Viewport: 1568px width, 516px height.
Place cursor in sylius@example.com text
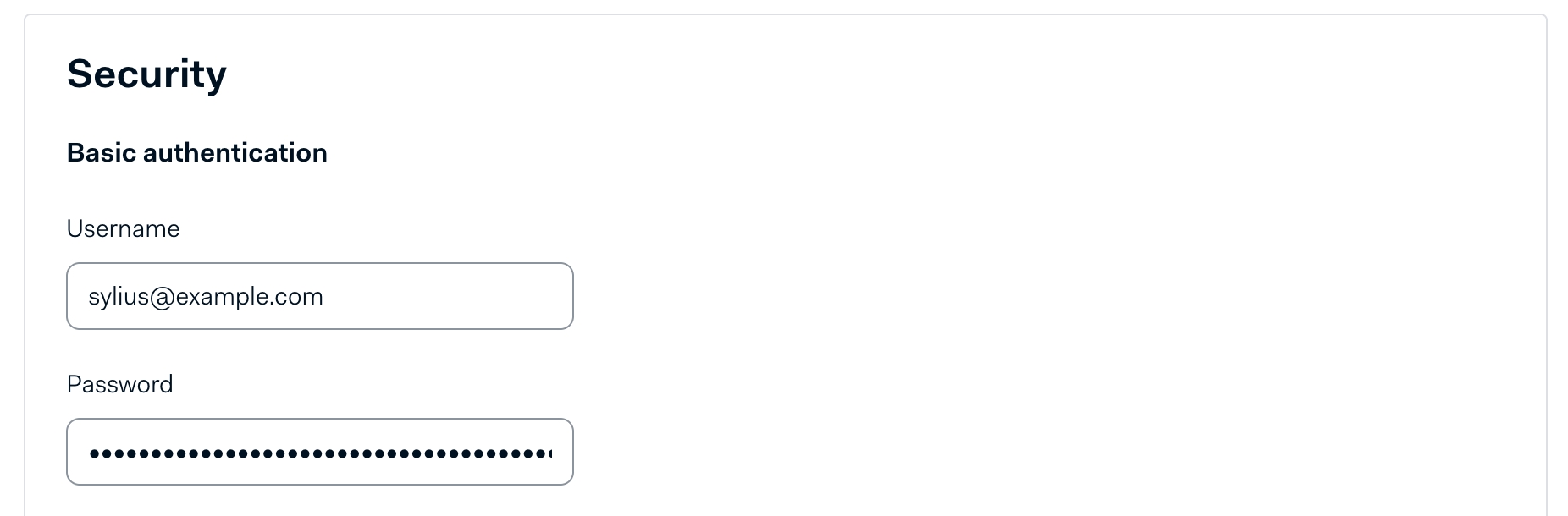click(x=206, y=297)
